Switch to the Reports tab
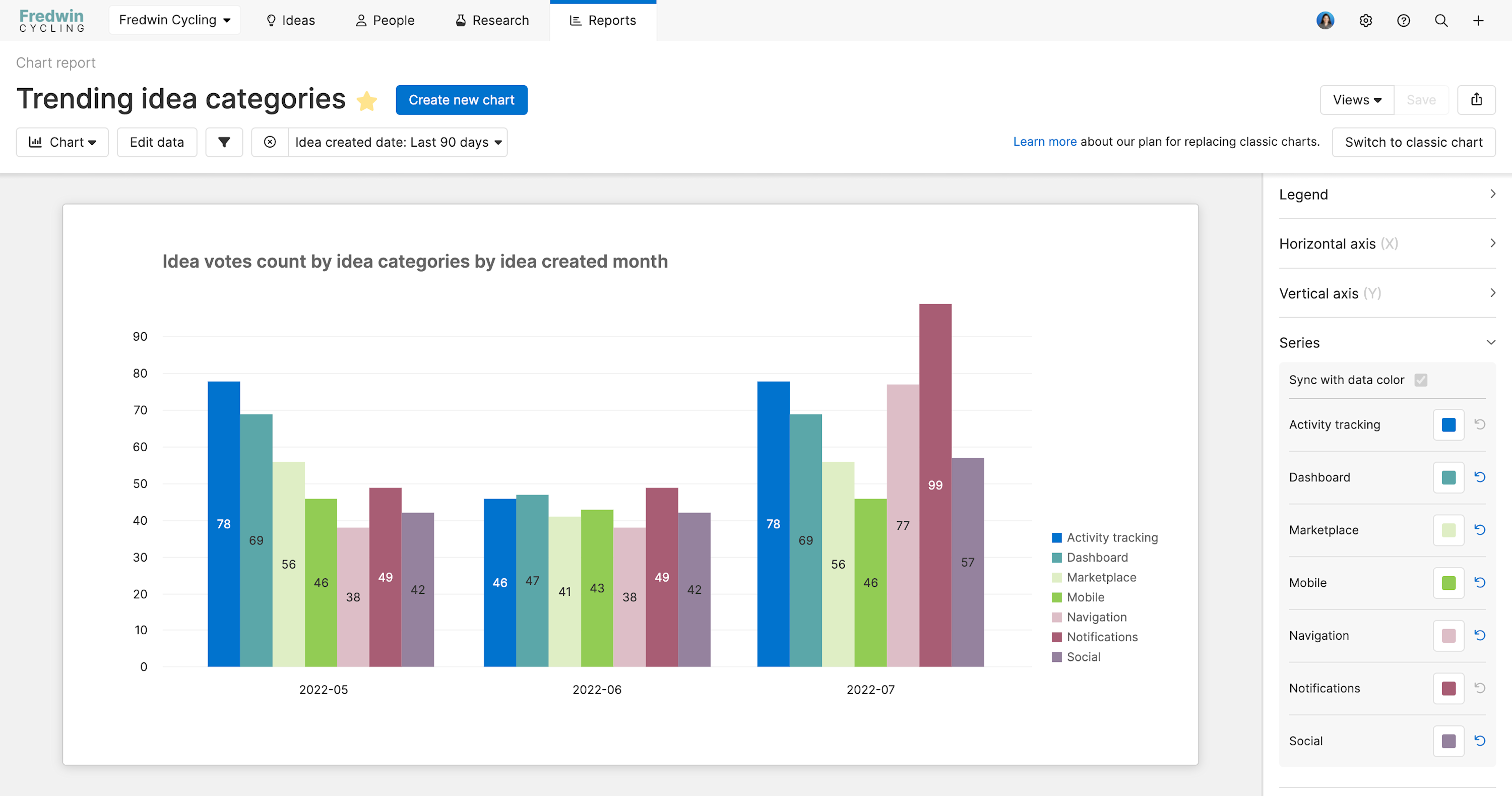Image resolution: width=1512 pixels, height=796 pixels. point(603,20)
